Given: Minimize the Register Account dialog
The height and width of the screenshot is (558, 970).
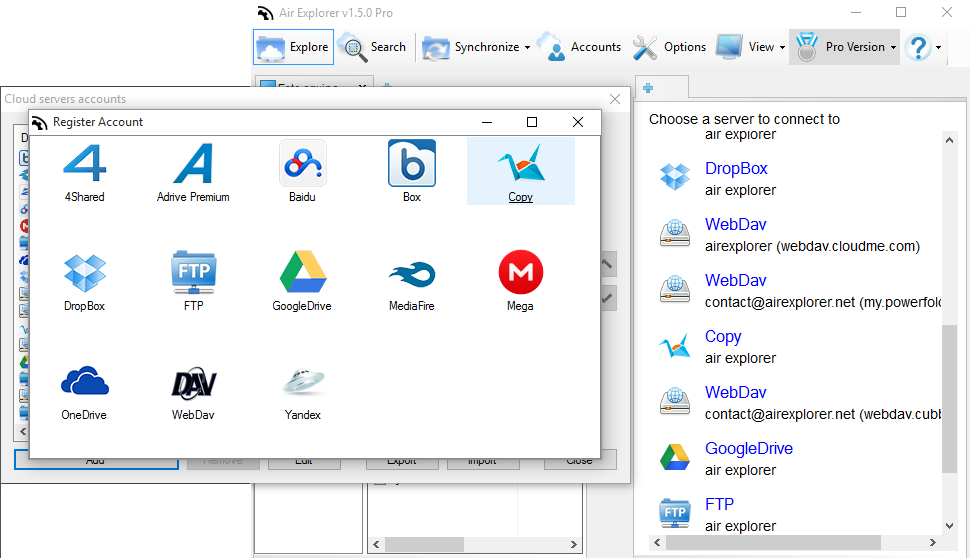Looking at the screenshot, I should point(487,122).
